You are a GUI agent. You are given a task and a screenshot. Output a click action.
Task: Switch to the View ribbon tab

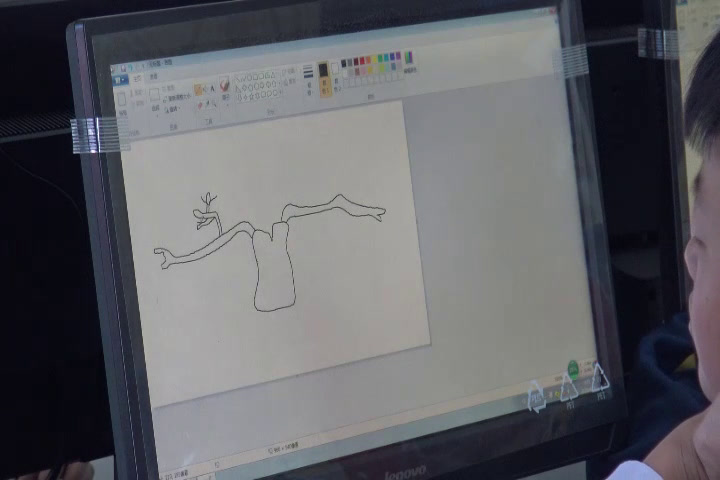(x=153, y=78)
